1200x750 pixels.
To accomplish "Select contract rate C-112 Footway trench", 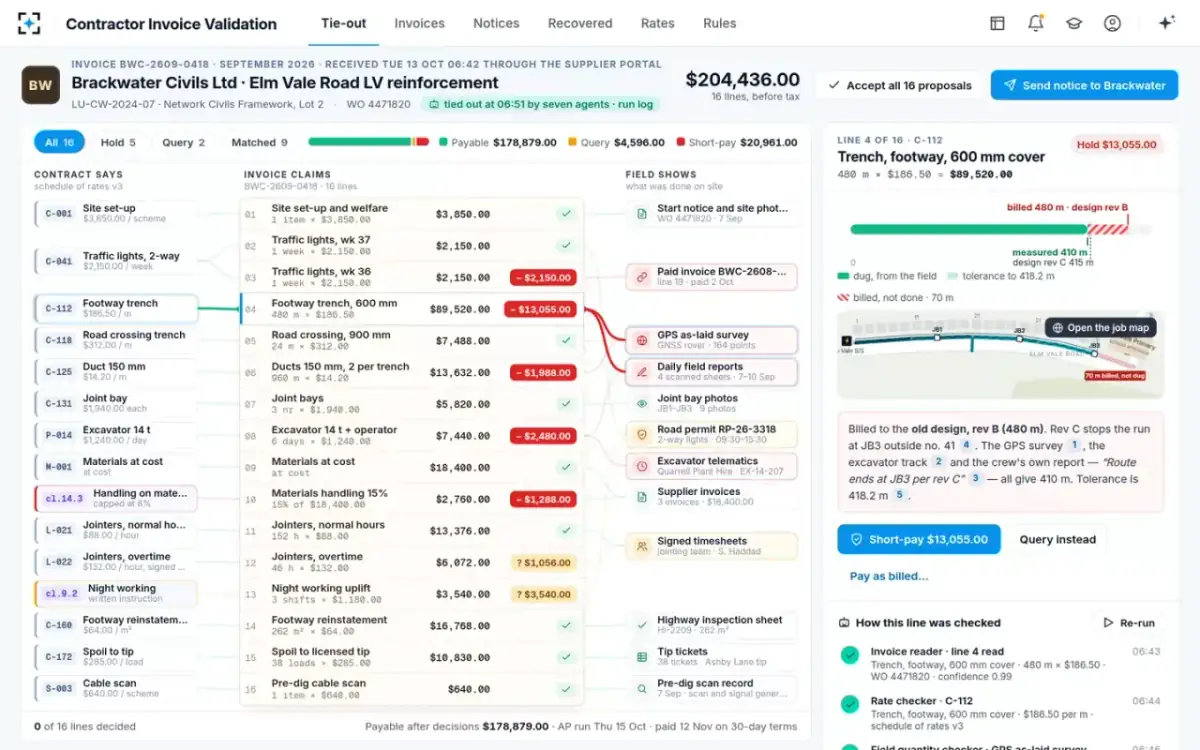I will click(116, 308).
